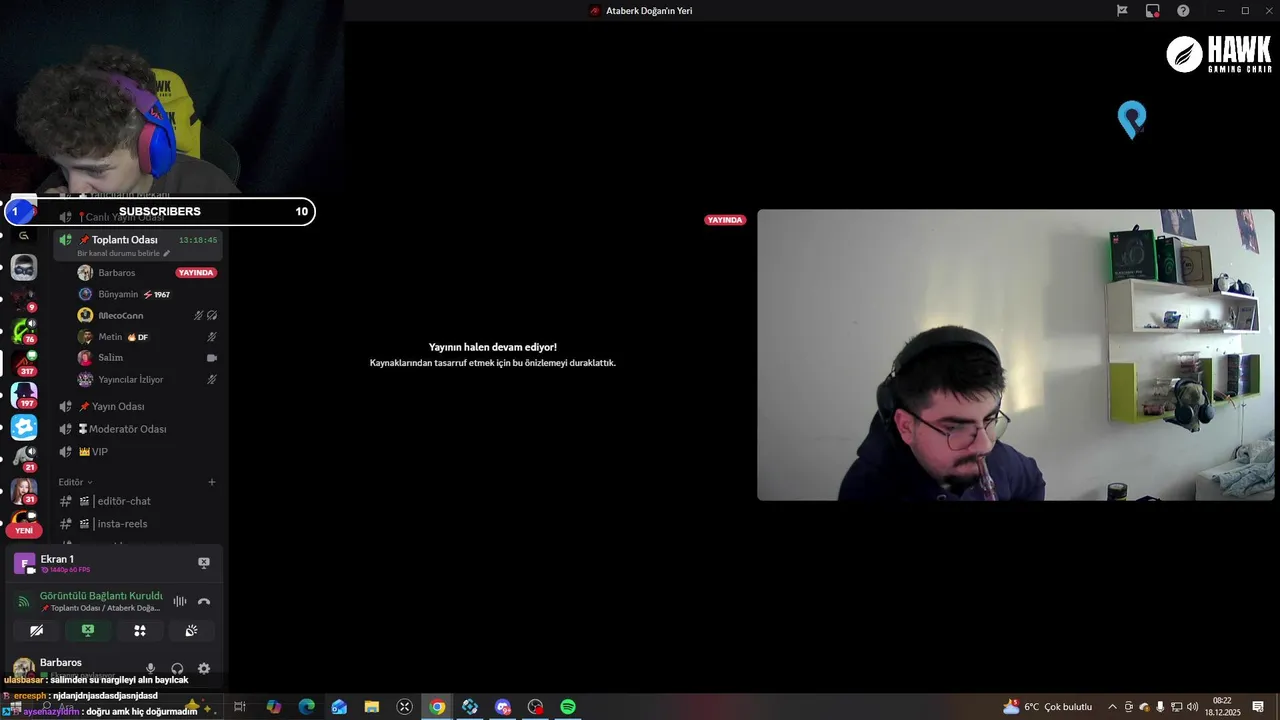Open the notification center icon
1280x720 pixels.
[x=1258, y=707]
